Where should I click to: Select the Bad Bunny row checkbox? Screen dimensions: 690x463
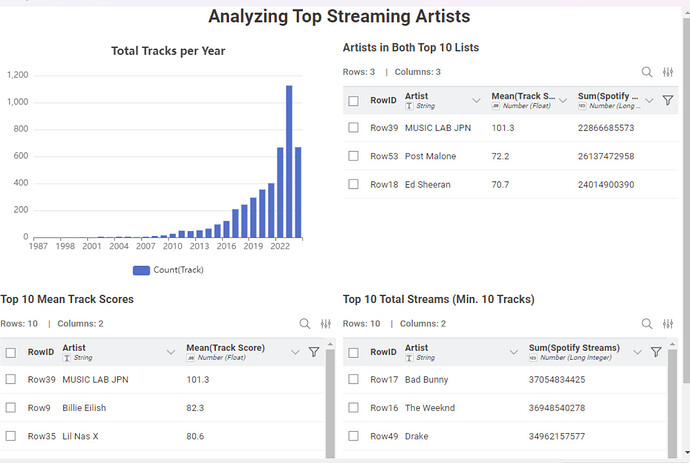(x=354, y=380)
